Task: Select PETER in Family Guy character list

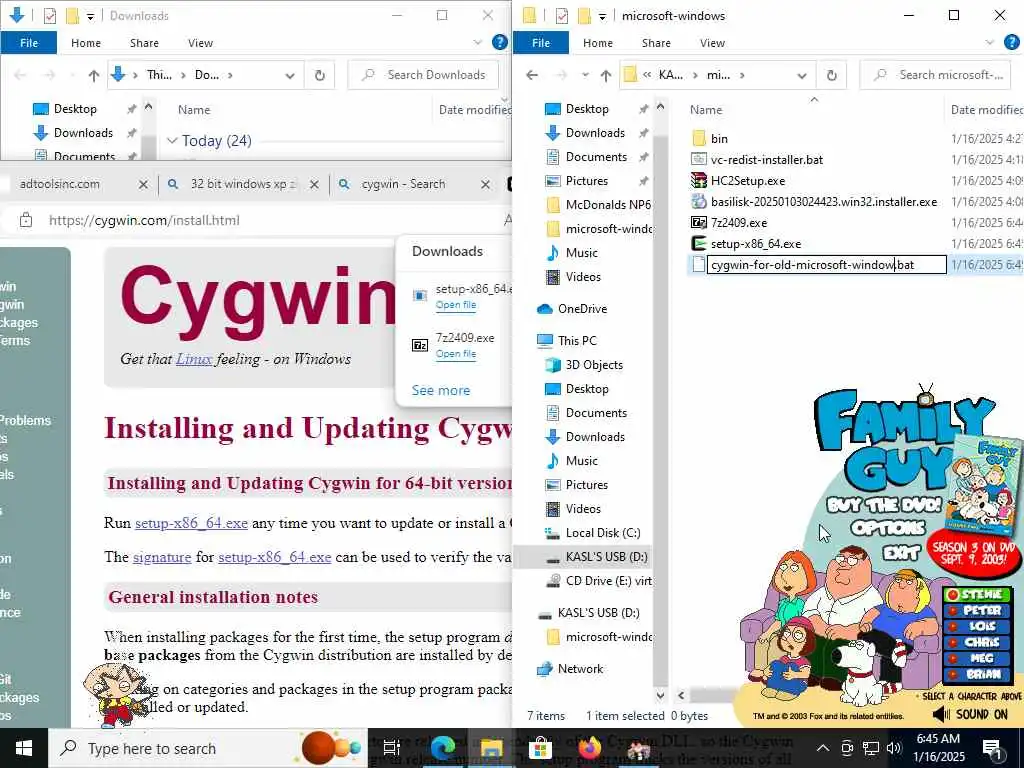Action: [x=976, y=611]
